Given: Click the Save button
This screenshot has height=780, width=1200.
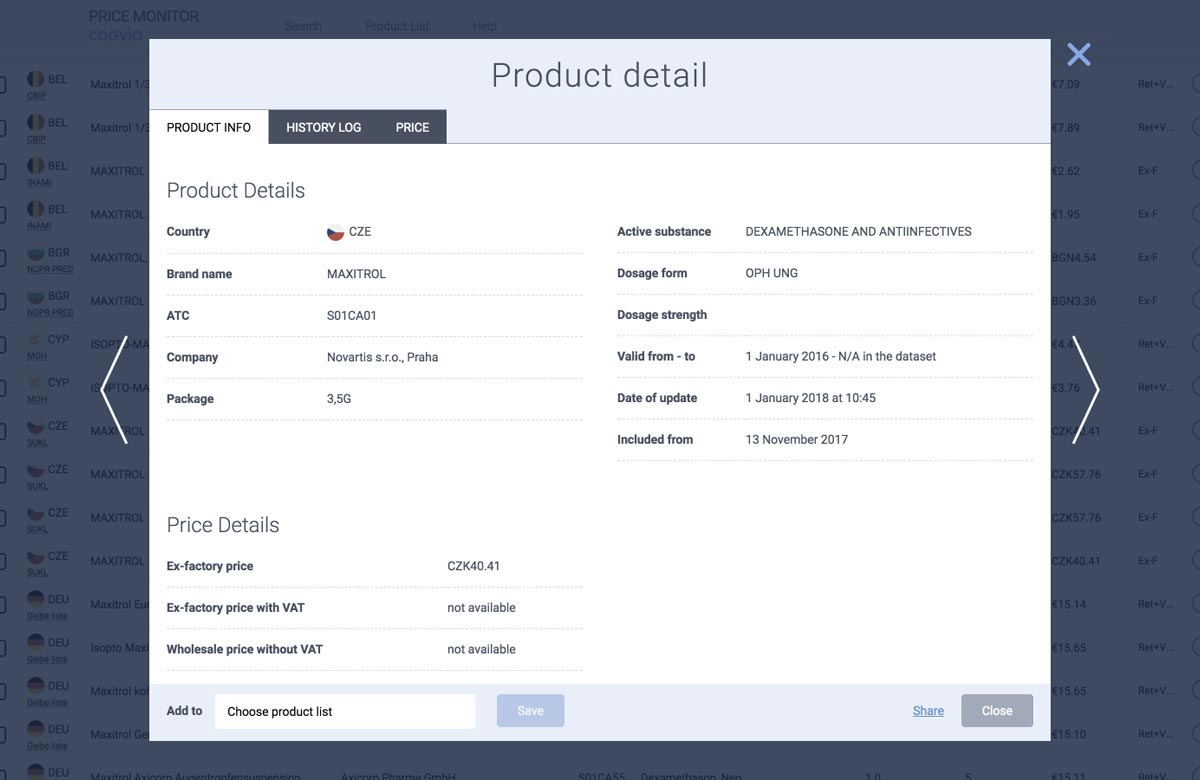Looking at the screenshot, I should click(531, 711).
